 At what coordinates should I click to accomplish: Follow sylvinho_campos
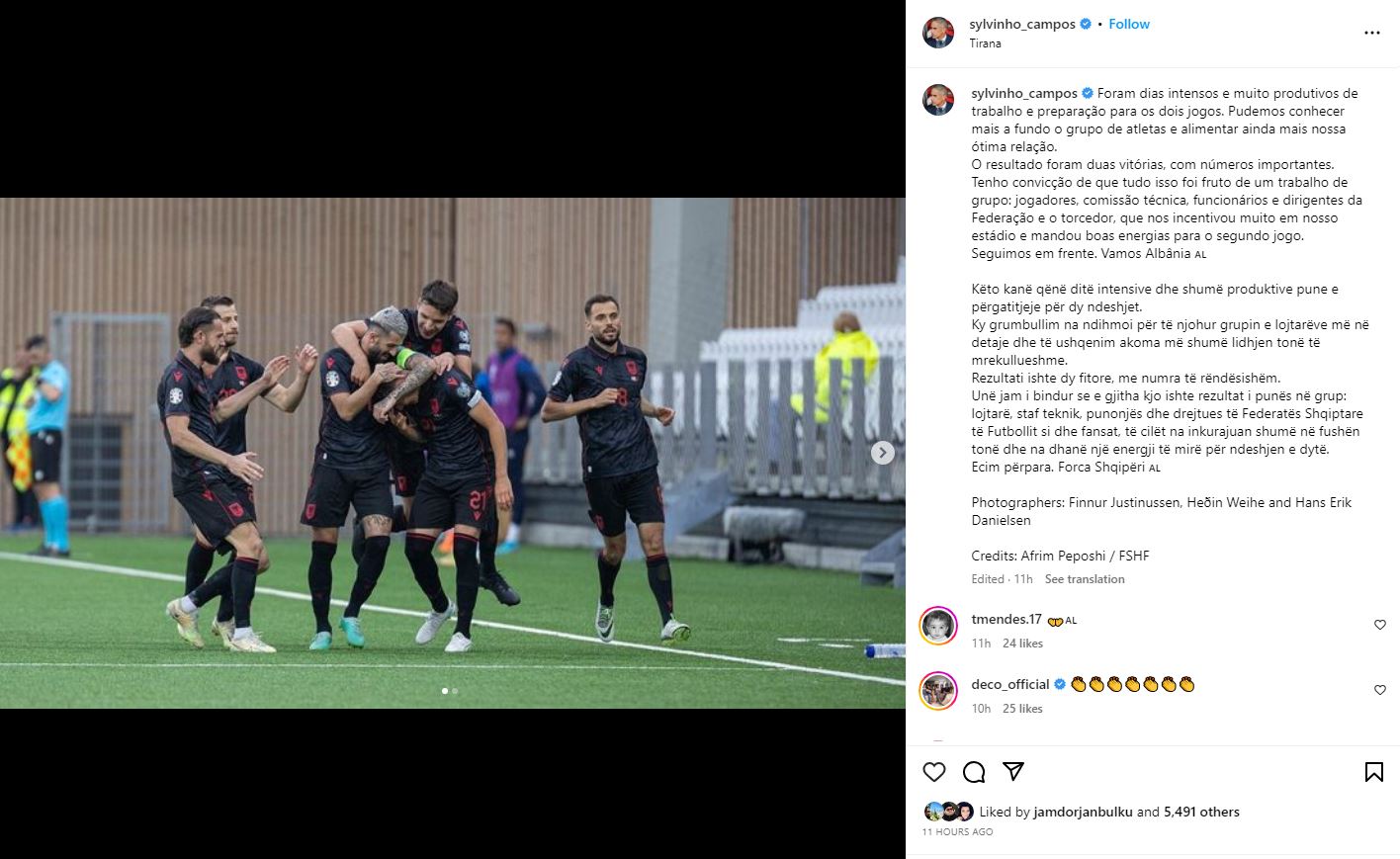pyautogui.click(x=1129, y=24)
